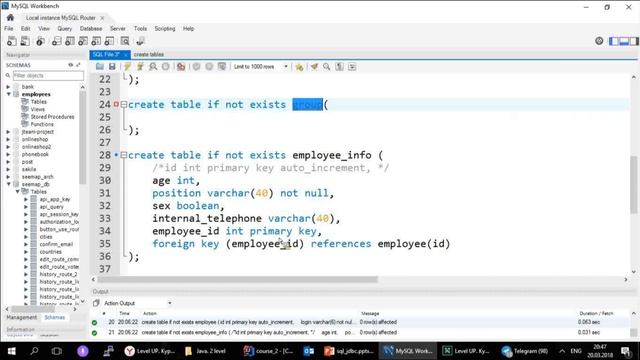640x360 pixels.
Task: Stop query execution hand icon
Action: click(165, 67)
